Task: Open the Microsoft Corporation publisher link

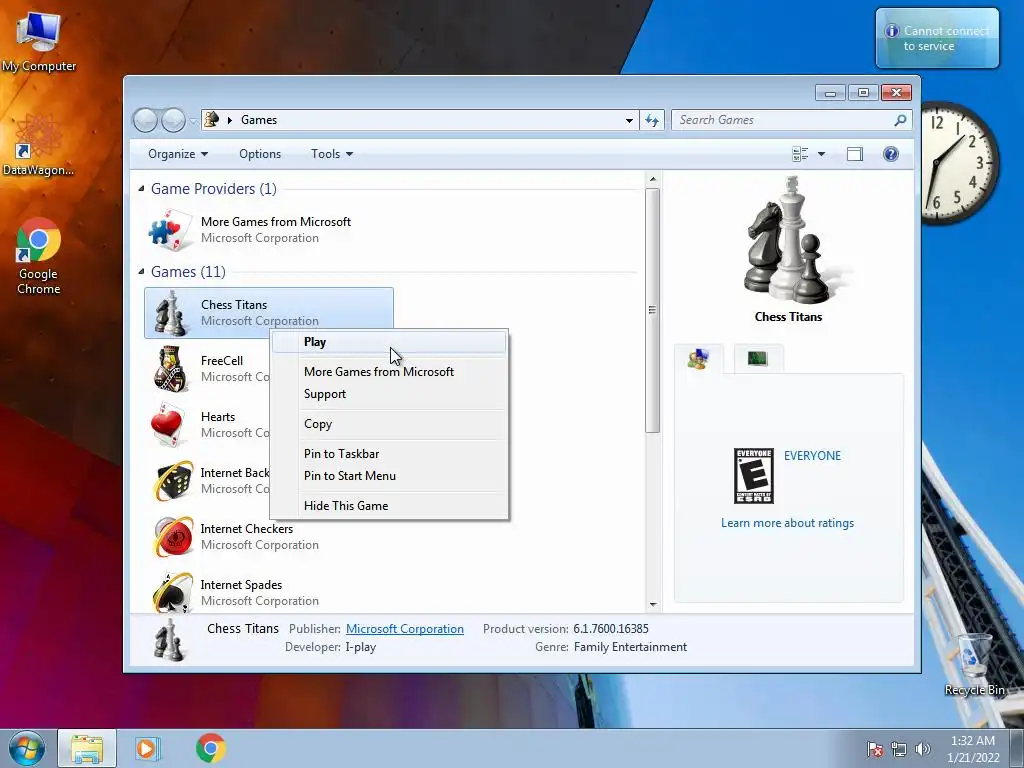Action: click(405, 629)
